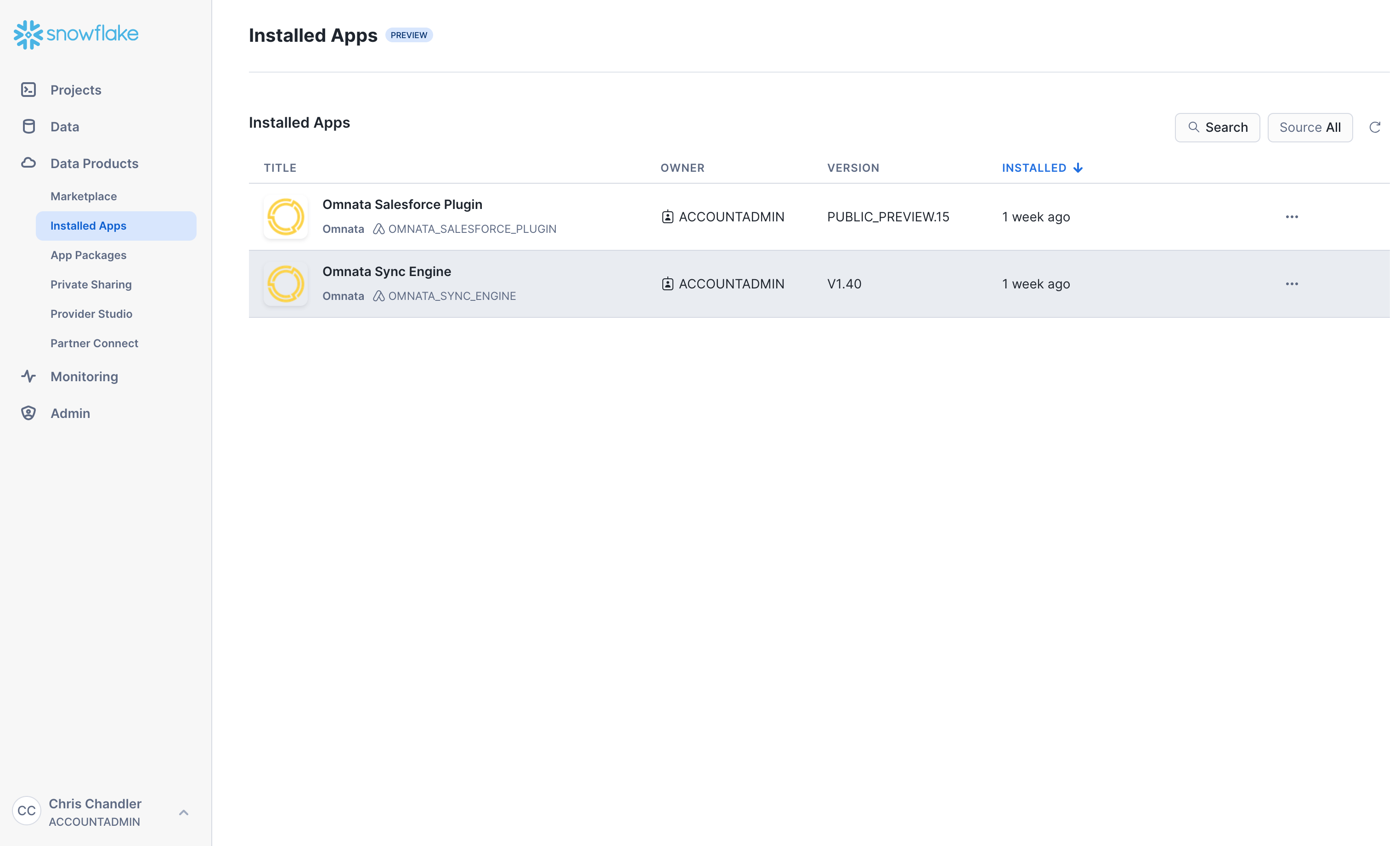
Task: Click the Search box
Action: 1217,127
